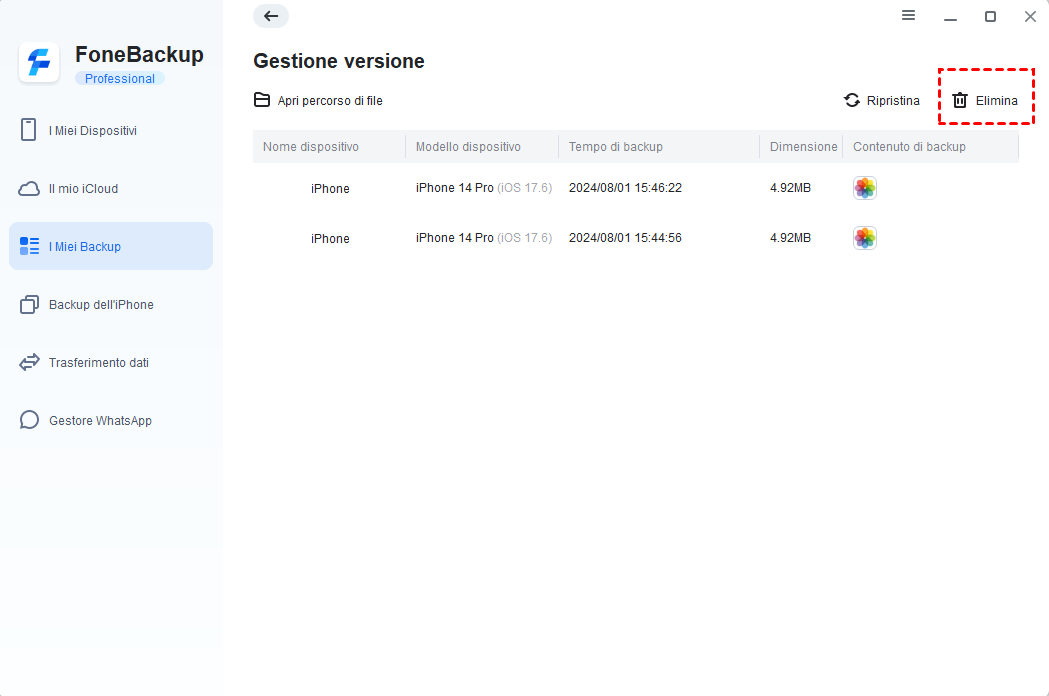Select the backup row from 15:46:22
The height and width of the screenshot is (696, 1049).
(x=625, y=188)
